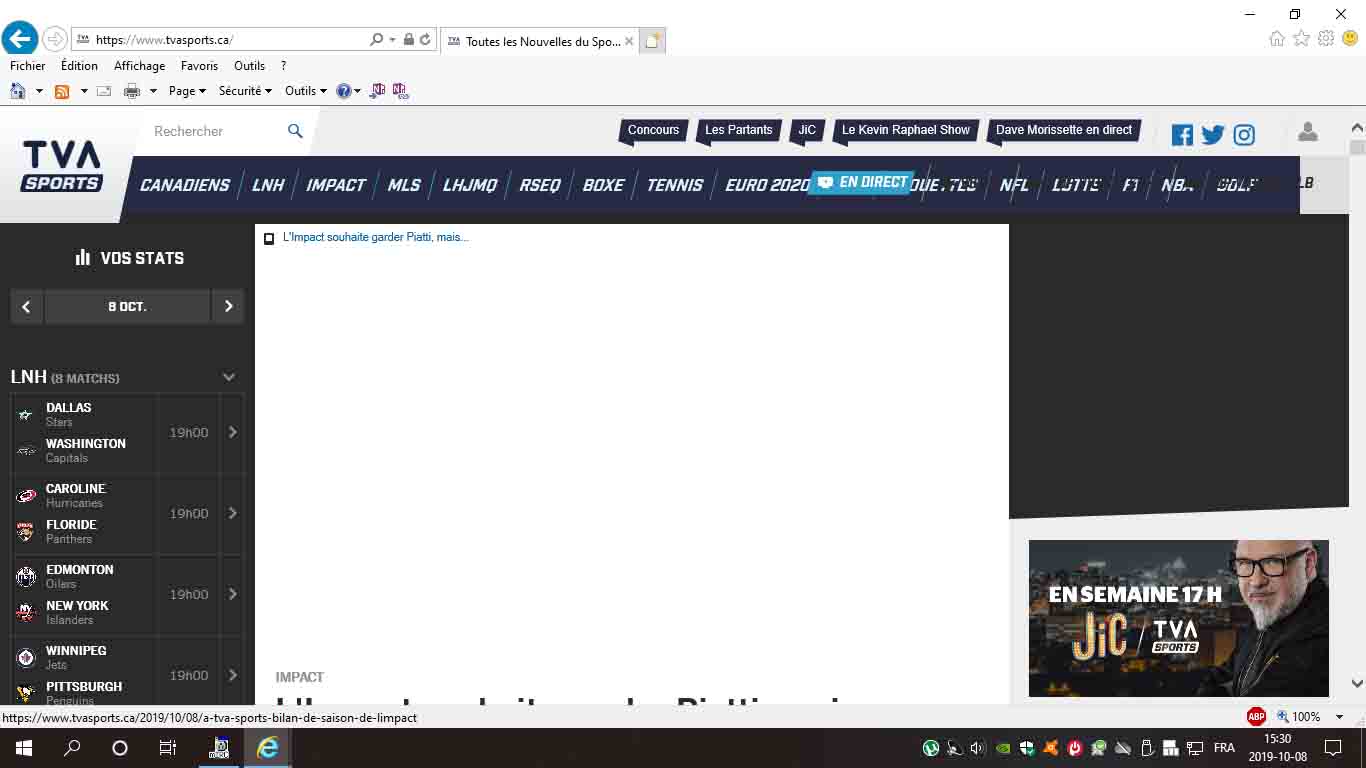Select the CANADIENS navigation tab

(x=185, y=185)
